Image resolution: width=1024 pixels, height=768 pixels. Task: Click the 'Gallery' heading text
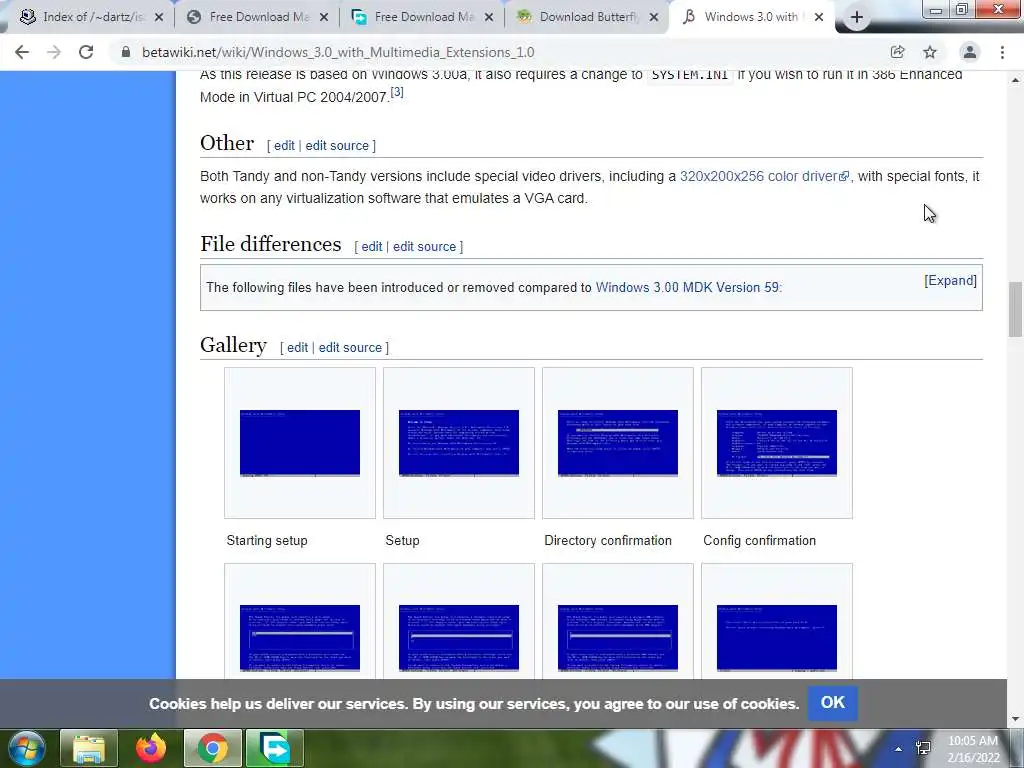point(233,345)
